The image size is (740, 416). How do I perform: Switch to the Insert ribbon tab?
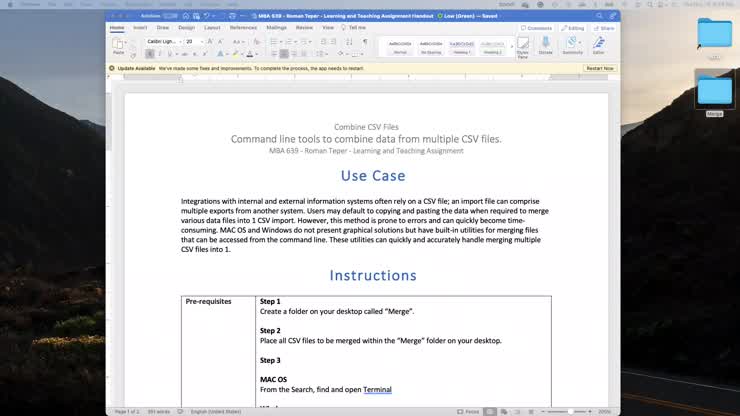140,28
